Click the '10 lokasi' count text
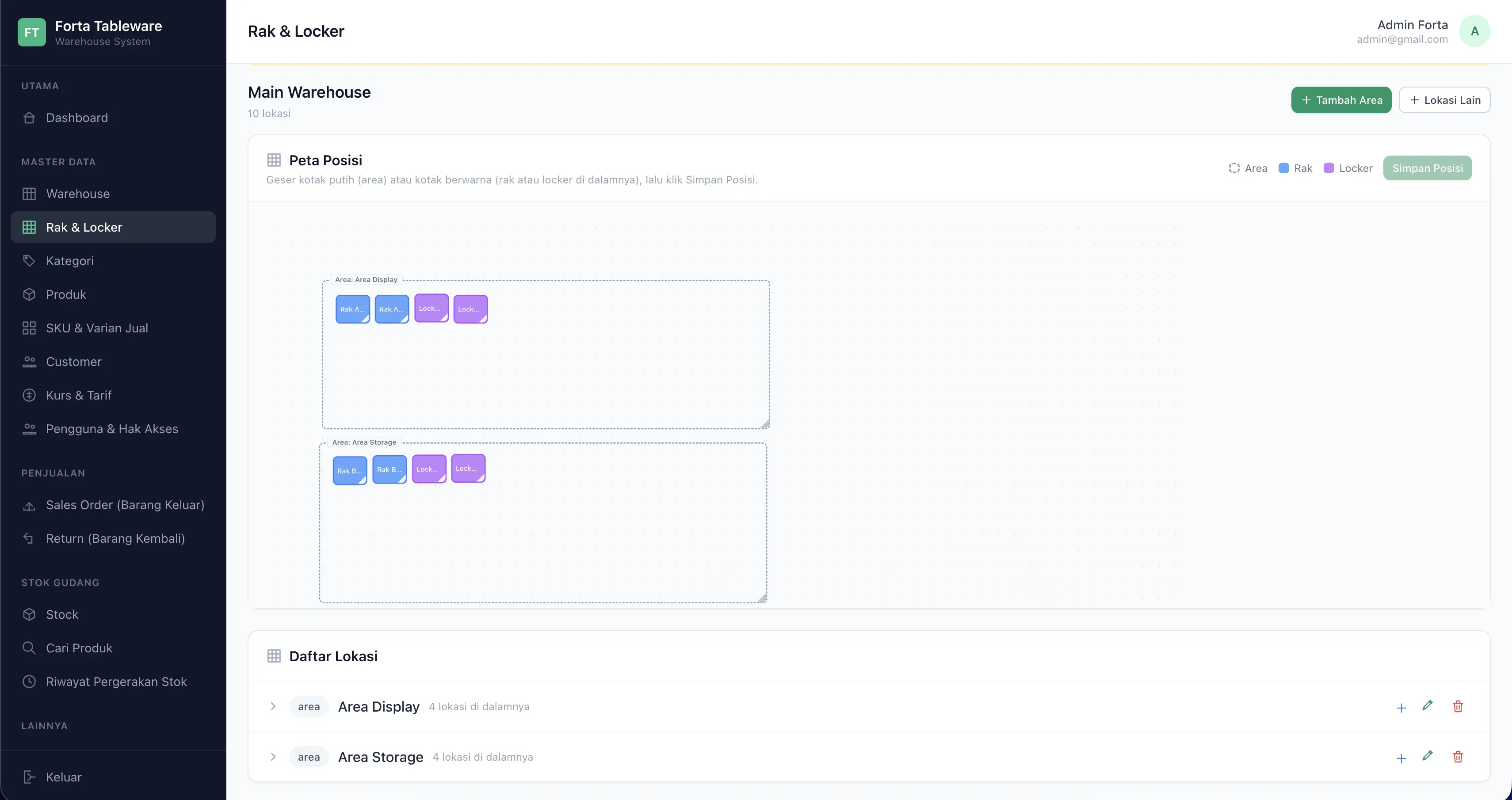Viewport: 1512px width, 800px height. [x=269, y=113]
